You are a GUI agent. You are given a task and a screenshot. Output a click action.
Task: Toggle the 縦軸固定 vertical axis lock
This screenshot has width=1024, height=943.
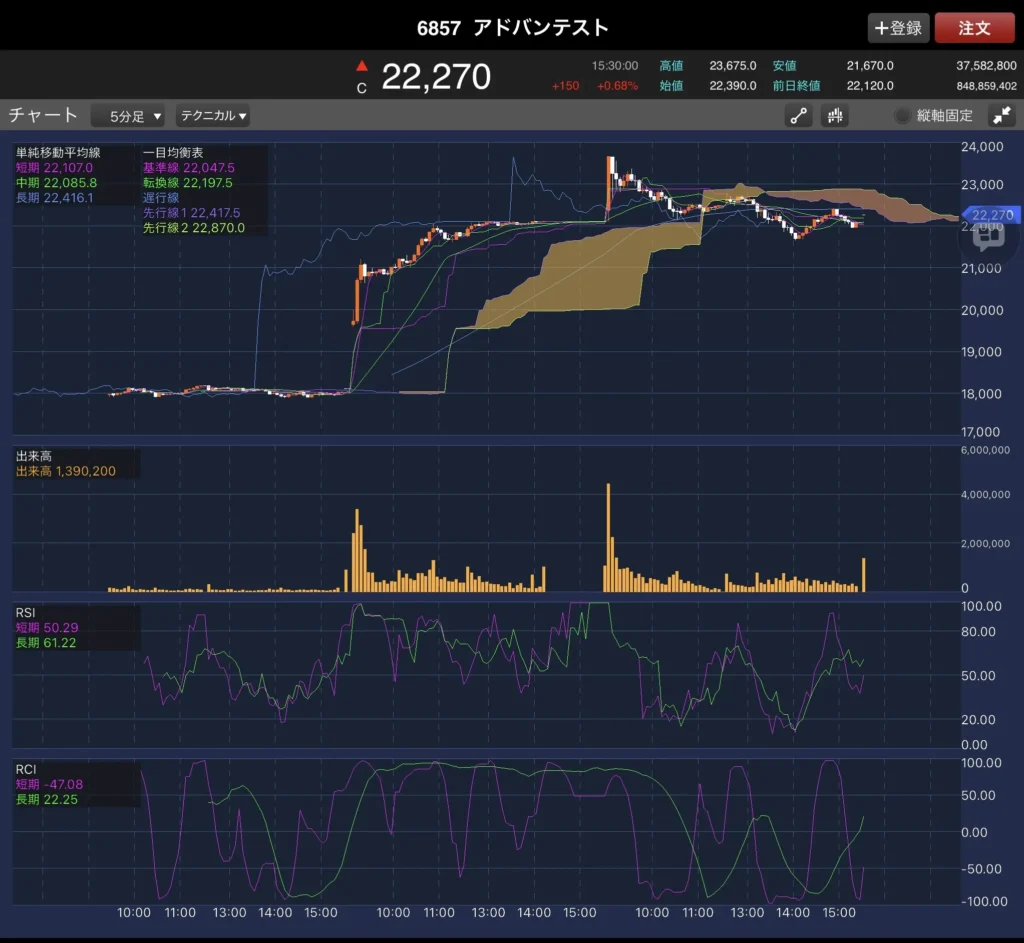click(x=934, y=116)
